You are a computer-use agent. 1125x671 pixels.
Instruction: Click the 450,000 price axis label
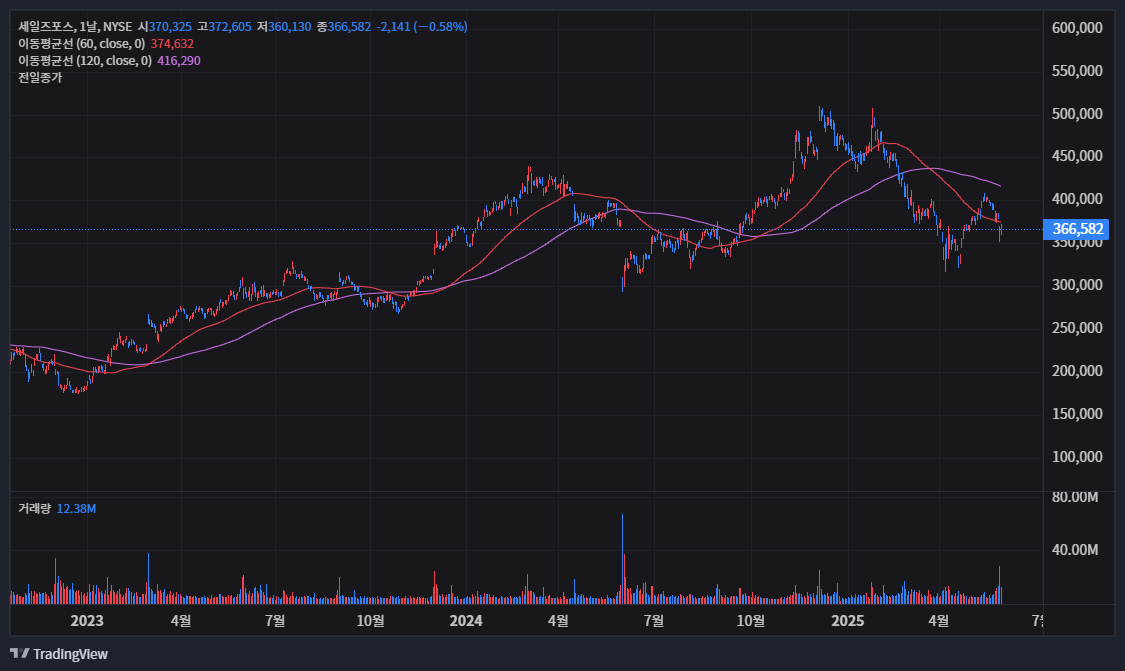point(1077,156)
